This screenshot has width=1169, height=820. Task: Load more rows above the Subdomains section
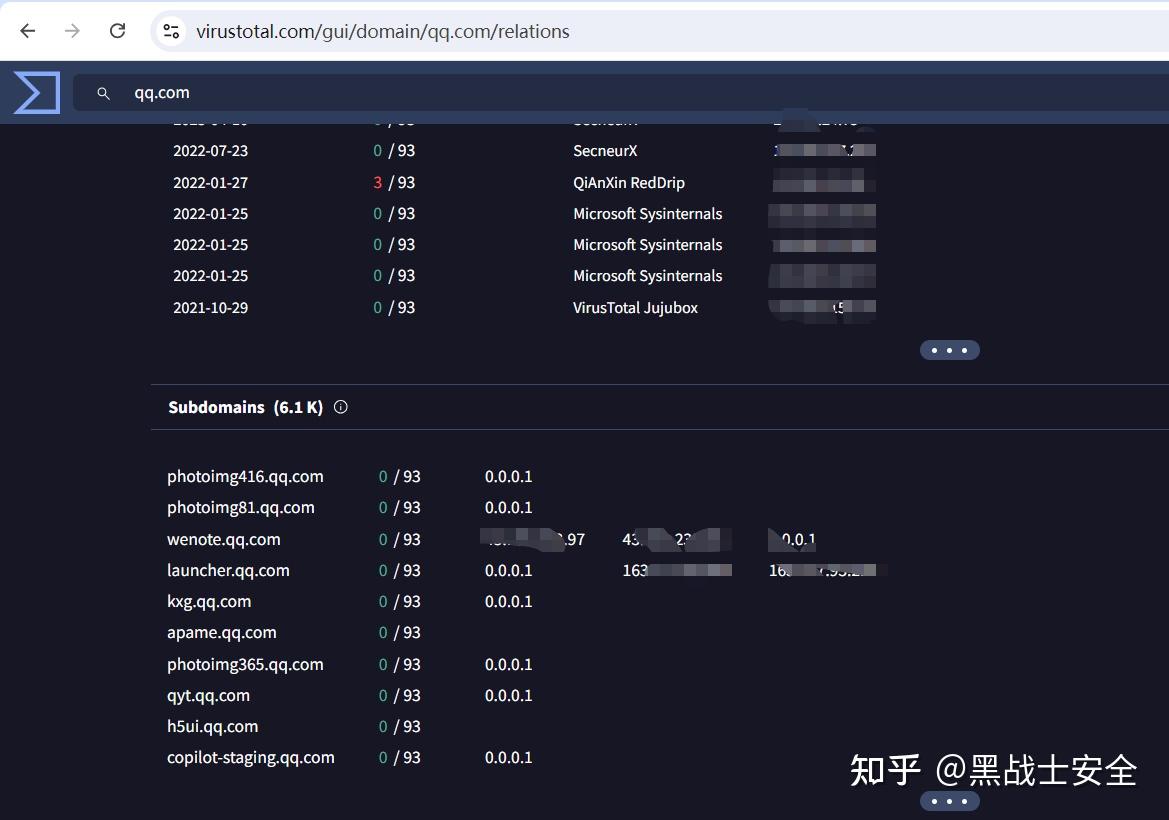coord(949,350)
